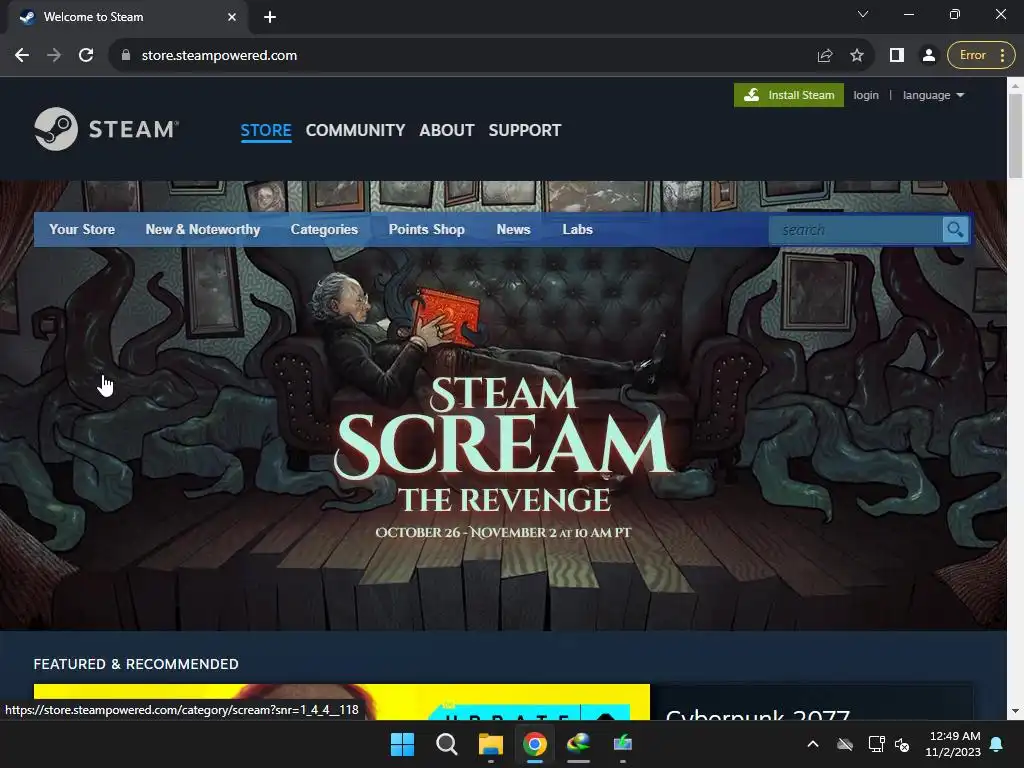
Task: Bookmark this page with star icon
Action: tap(857, 56)
